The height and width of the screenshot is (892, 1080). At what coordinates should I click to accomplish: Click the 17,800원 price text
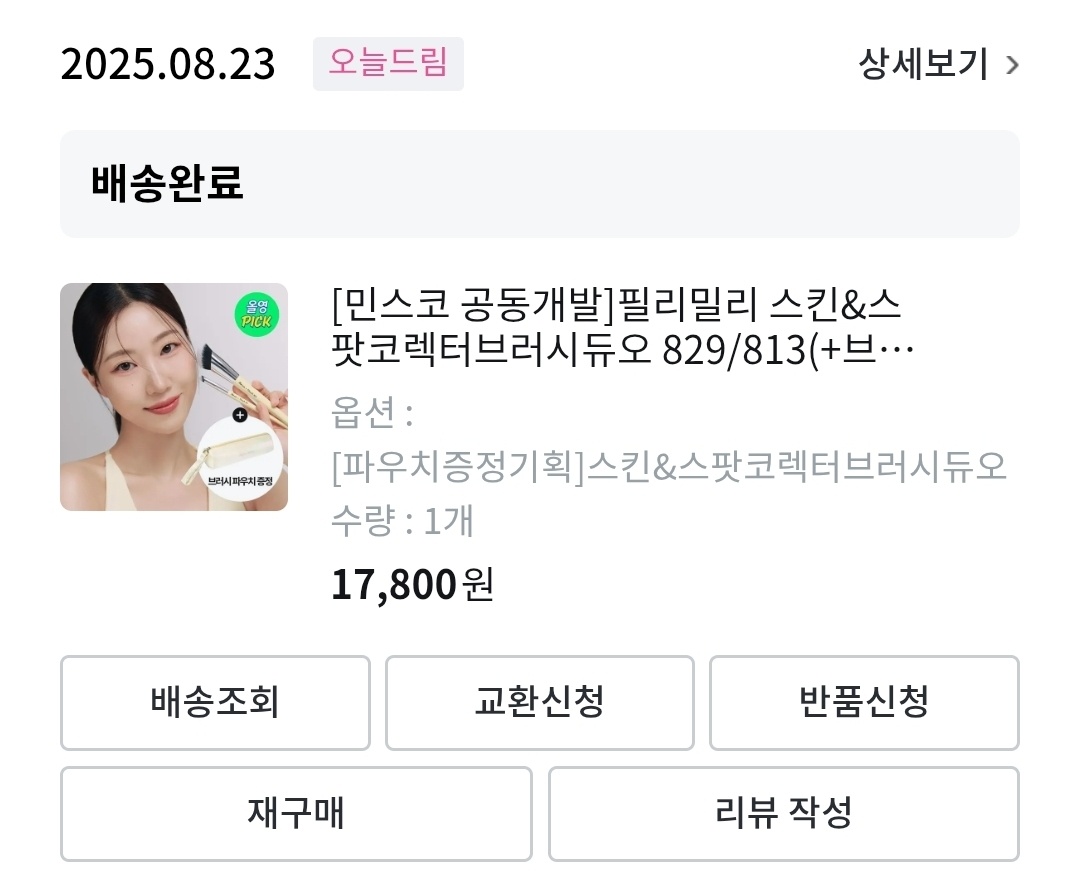pos(412,585)
